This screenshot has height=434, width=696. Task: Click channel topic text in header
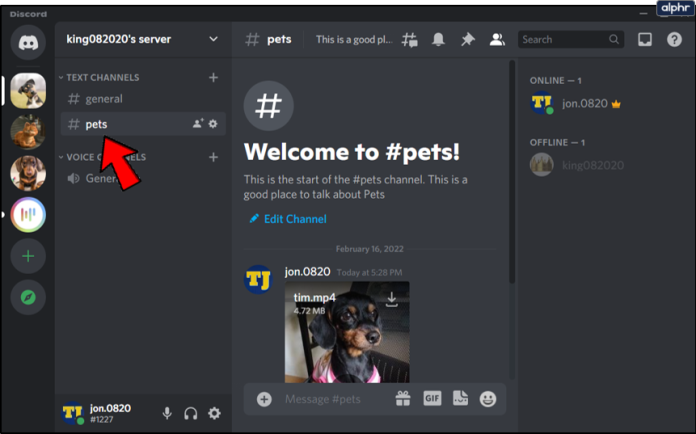pyautogui.click(x=354, y=39)
